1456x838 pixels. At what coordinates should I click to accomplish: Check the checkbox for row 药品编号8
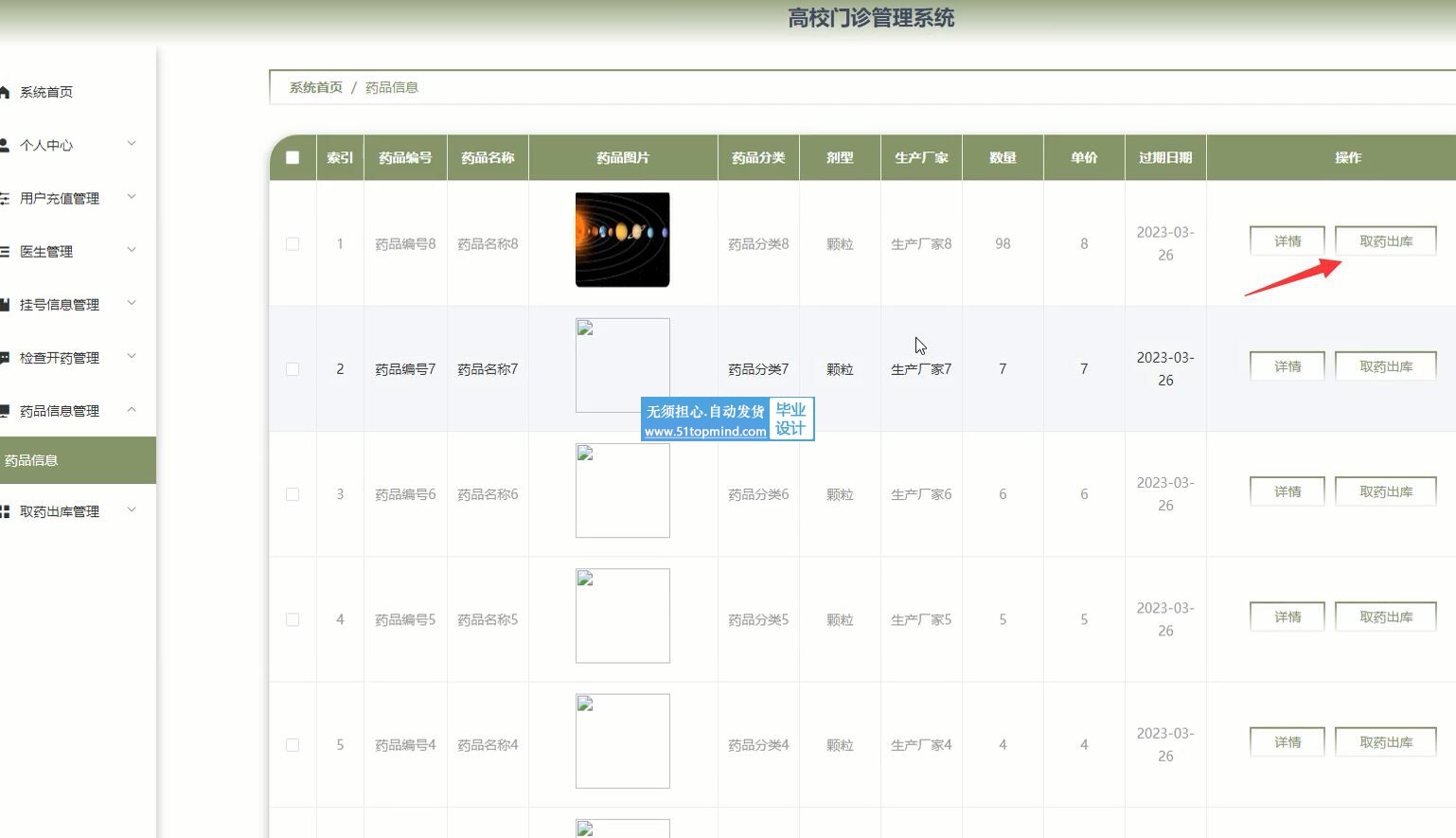[x=293, y=244]
